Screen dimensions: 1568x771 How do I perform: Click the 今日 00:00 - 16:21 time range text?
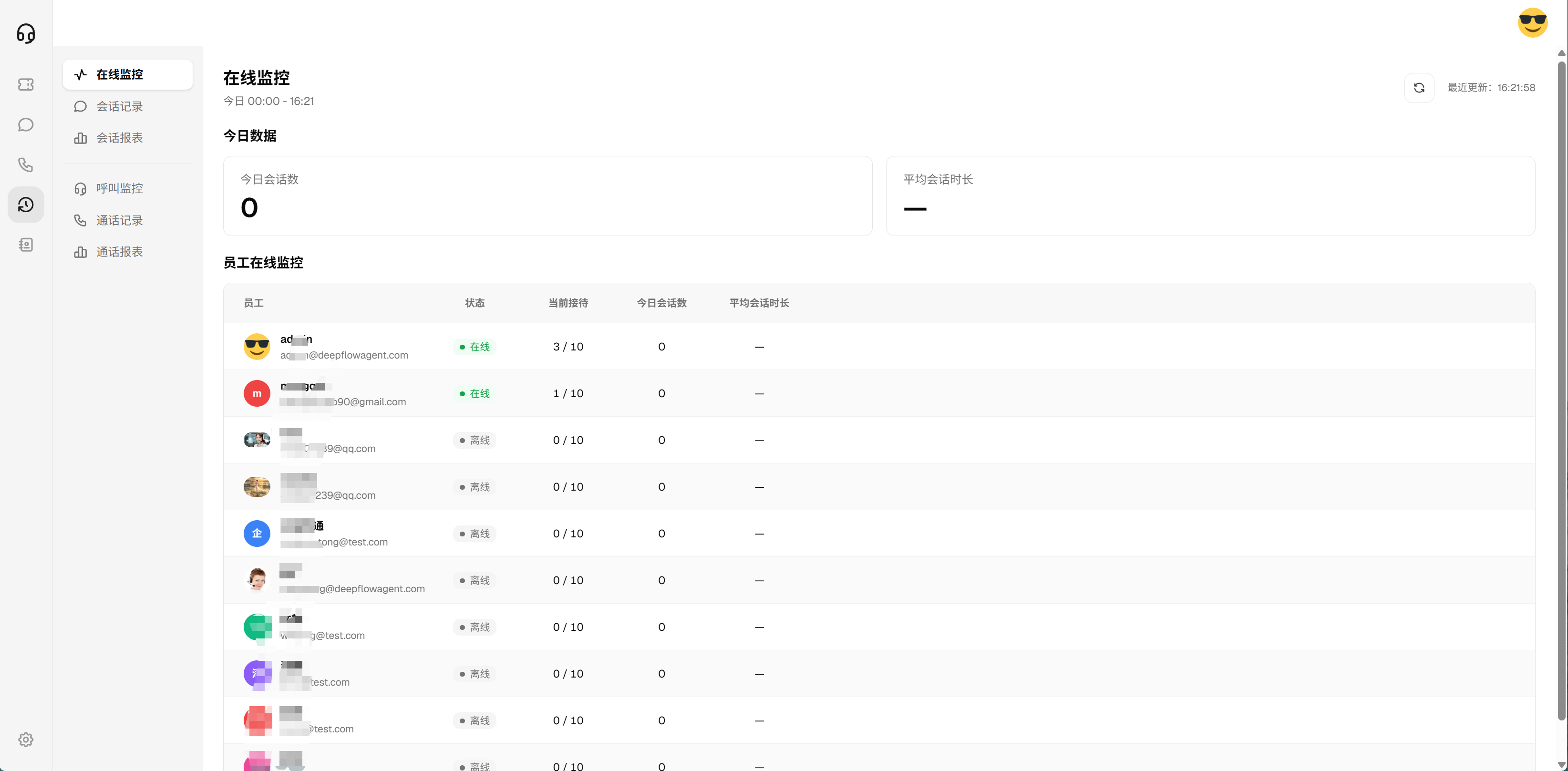coord(268,101)
